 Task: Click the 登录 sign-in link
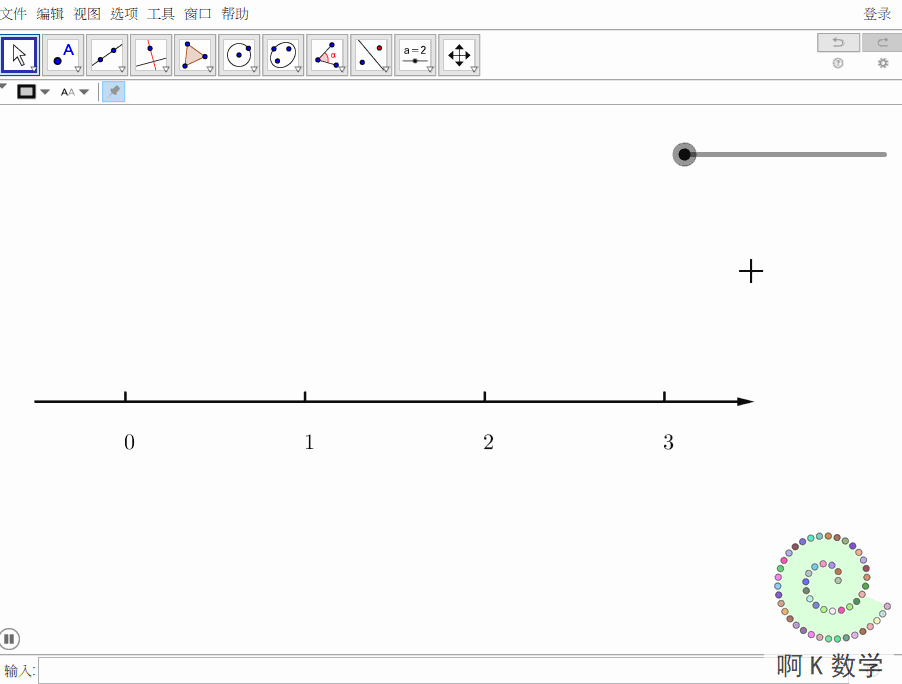coord(877,14)
